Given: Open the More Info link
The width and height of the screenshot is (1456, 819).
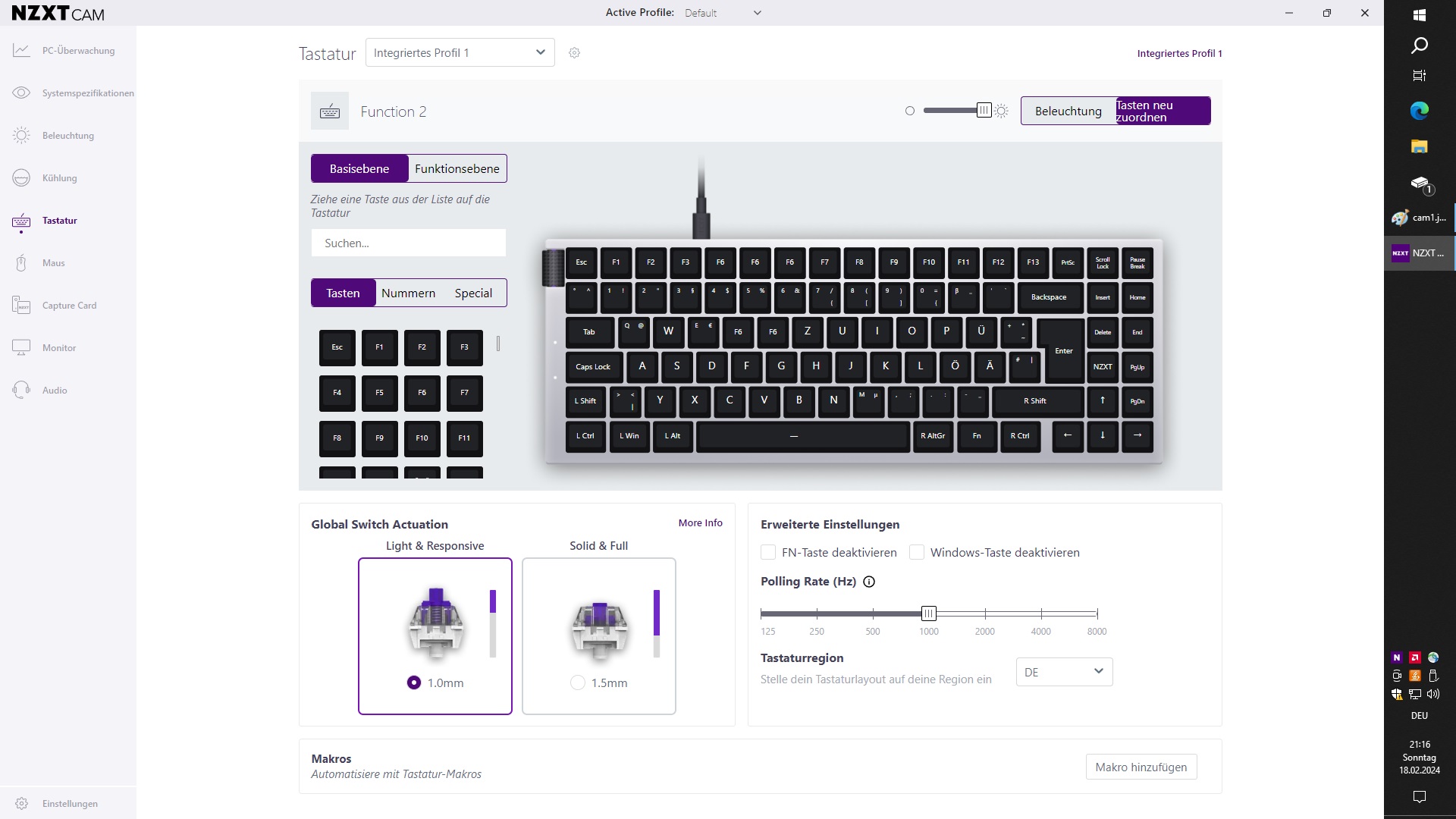Looking at the screenshot, I should click(x=700, y=522).
